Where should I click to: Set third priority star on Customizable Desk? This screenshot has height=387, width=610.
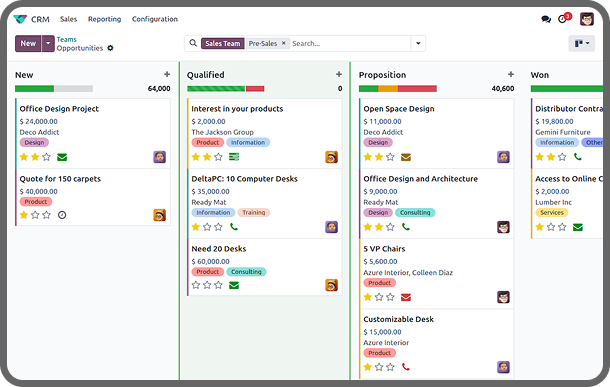391,367
